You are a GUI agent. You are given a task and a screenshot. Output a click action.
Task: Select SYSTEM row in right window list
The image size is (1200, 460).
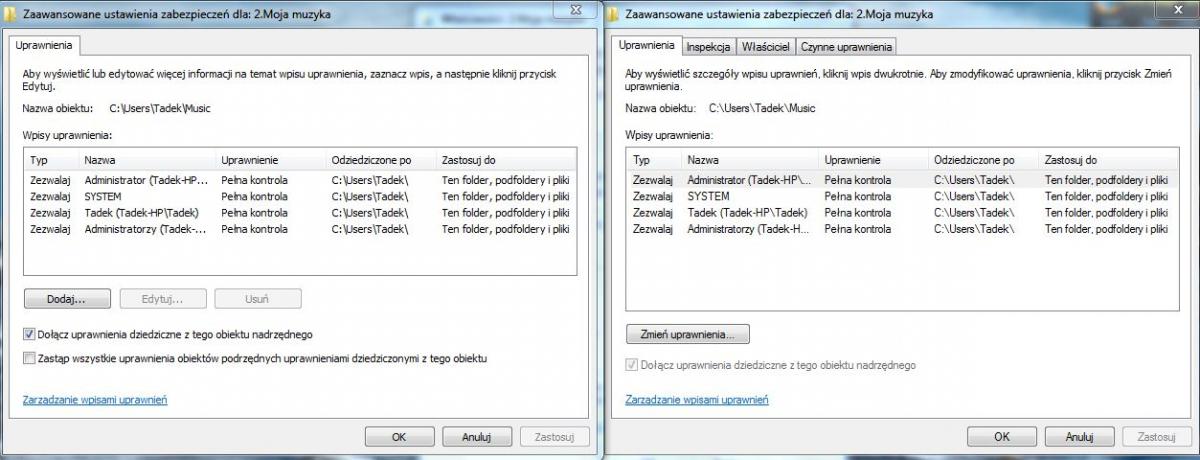[x=901, y=196]
